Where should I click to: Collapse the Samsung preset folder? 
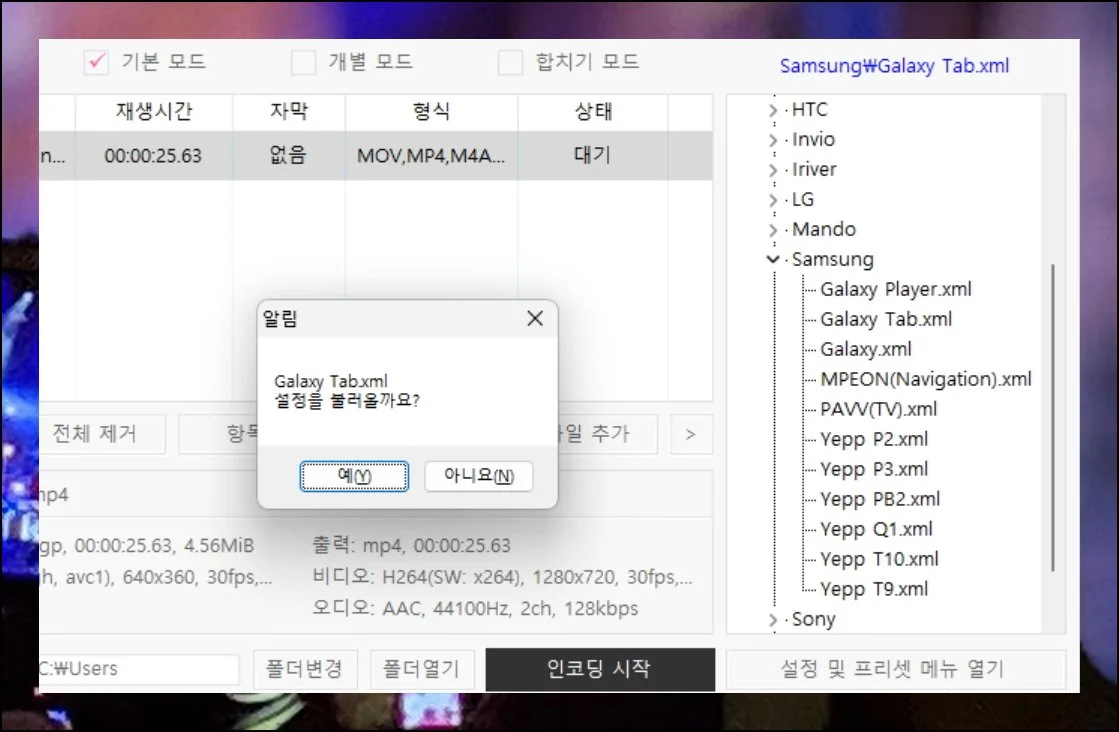click(773, 260)
